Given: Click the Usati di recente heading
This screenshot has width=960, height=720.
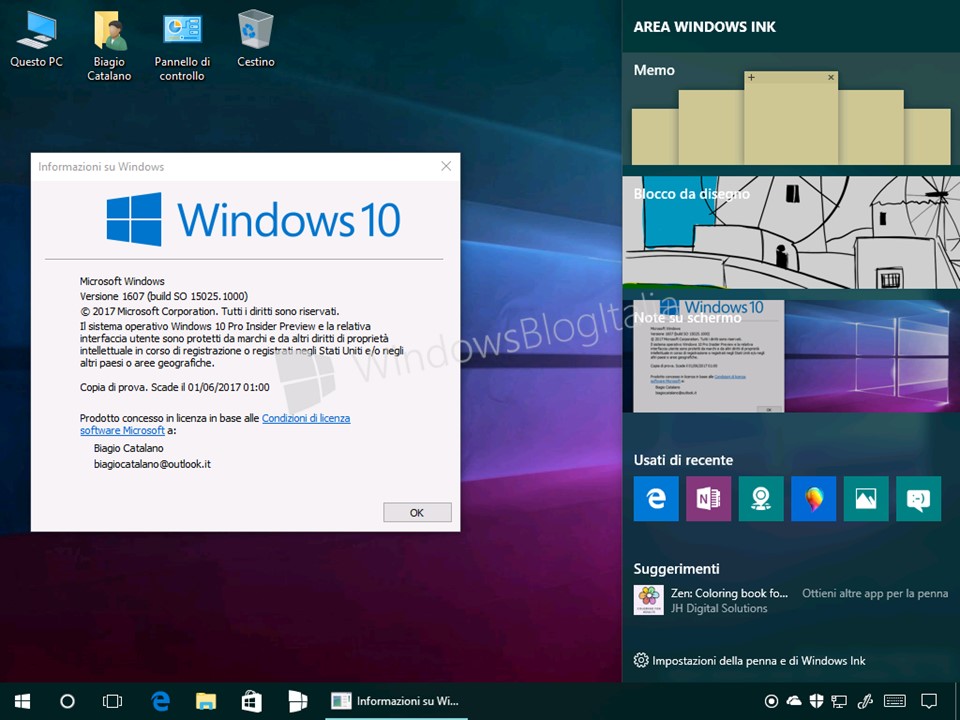Looking at the screenshot, I should [683, 460].
